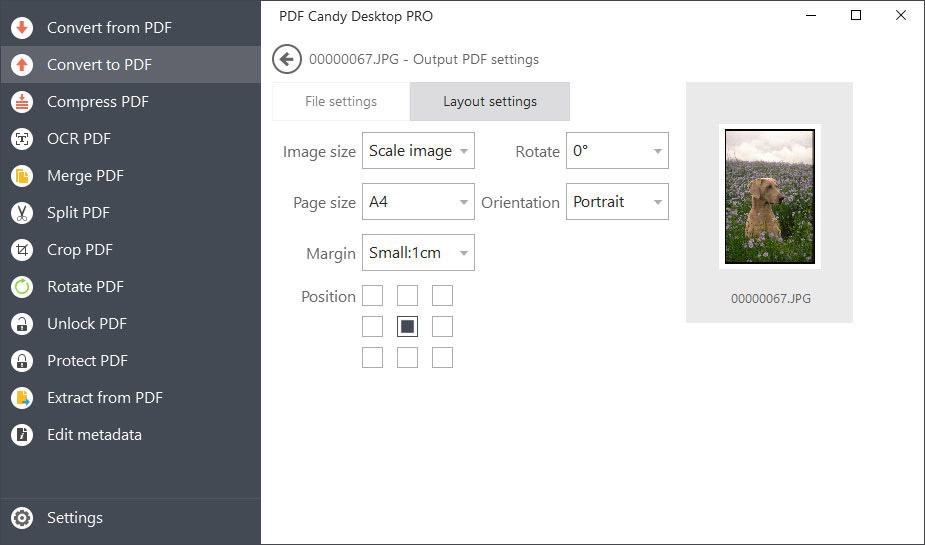925x545 pixels.
Task: Click the Compress PDF icon
Action: [x=22, y=101]
